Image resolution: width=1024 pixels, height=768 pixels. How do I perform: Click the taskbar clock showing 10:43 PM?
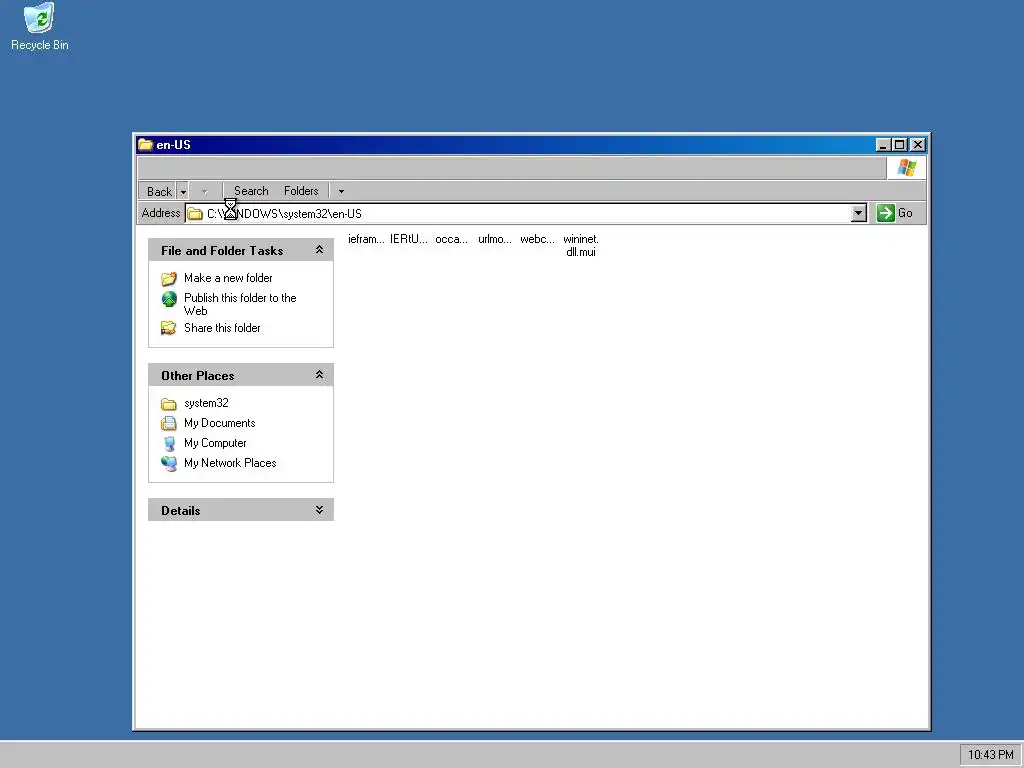pos(990,755)
